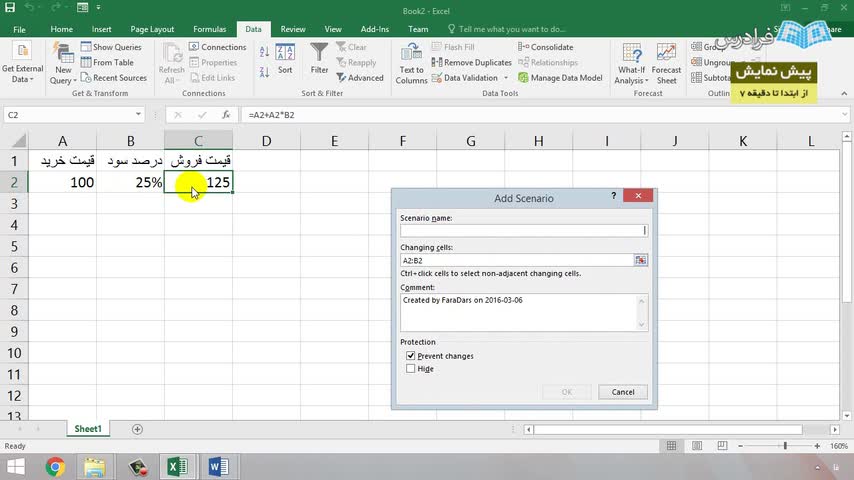854x480 pixels.
Task: Click the Select All corner triangle
Action: click(18, 141)
